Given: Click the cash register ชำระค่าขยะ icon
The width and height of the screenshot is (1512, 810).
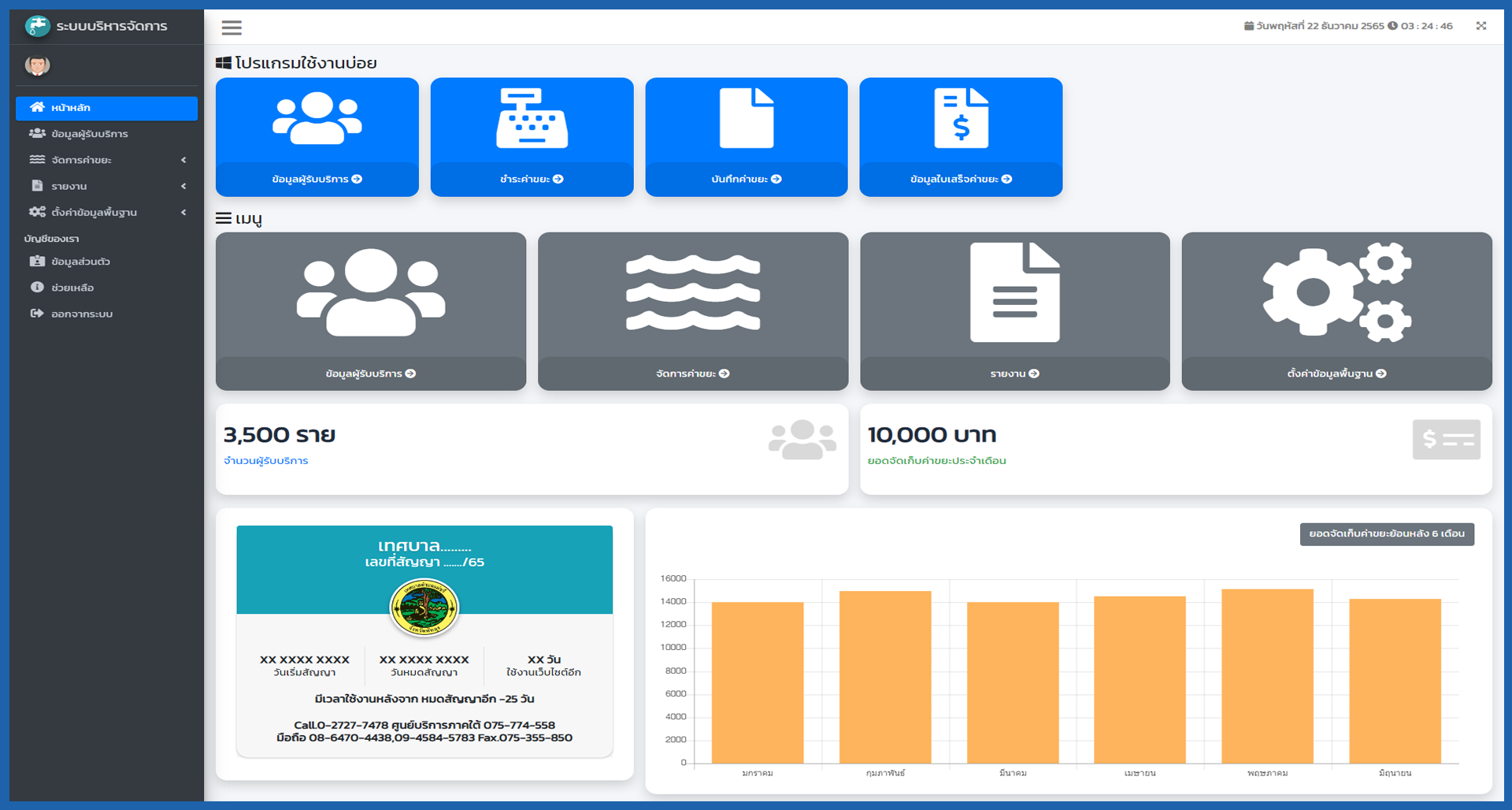Looking at the screenshot, I should tap(532, 119).
